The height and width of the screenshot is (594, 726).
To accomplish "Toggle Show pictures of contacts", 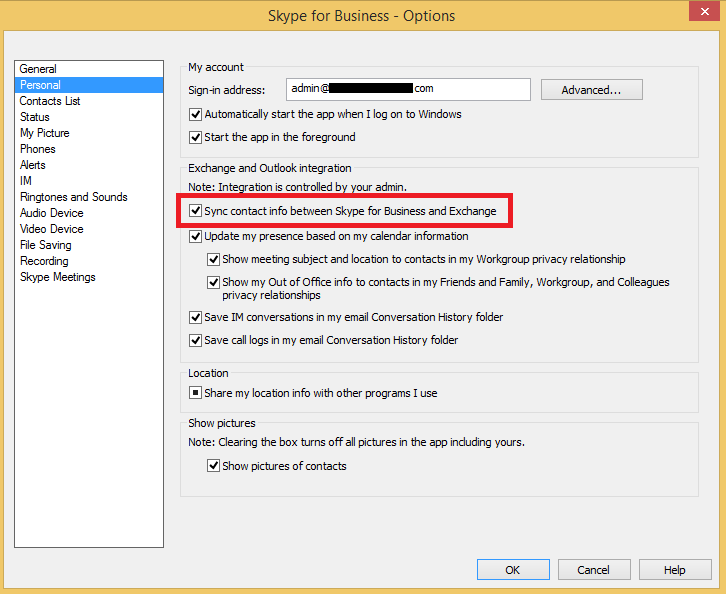I will (x=213, y=466).
